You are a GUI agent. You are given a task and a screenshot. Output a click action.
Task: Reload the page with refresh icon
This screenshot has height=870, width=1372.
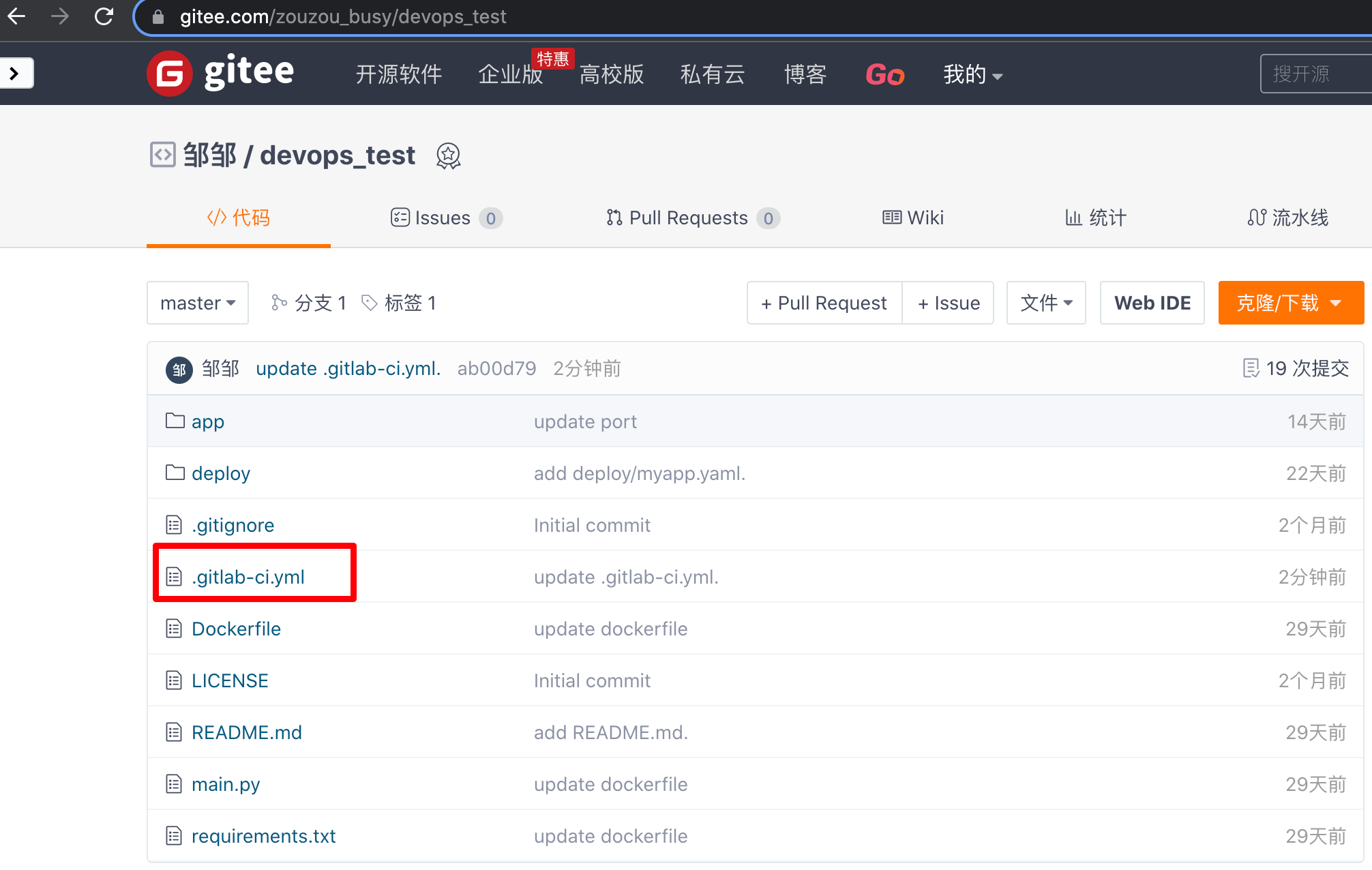104,16
